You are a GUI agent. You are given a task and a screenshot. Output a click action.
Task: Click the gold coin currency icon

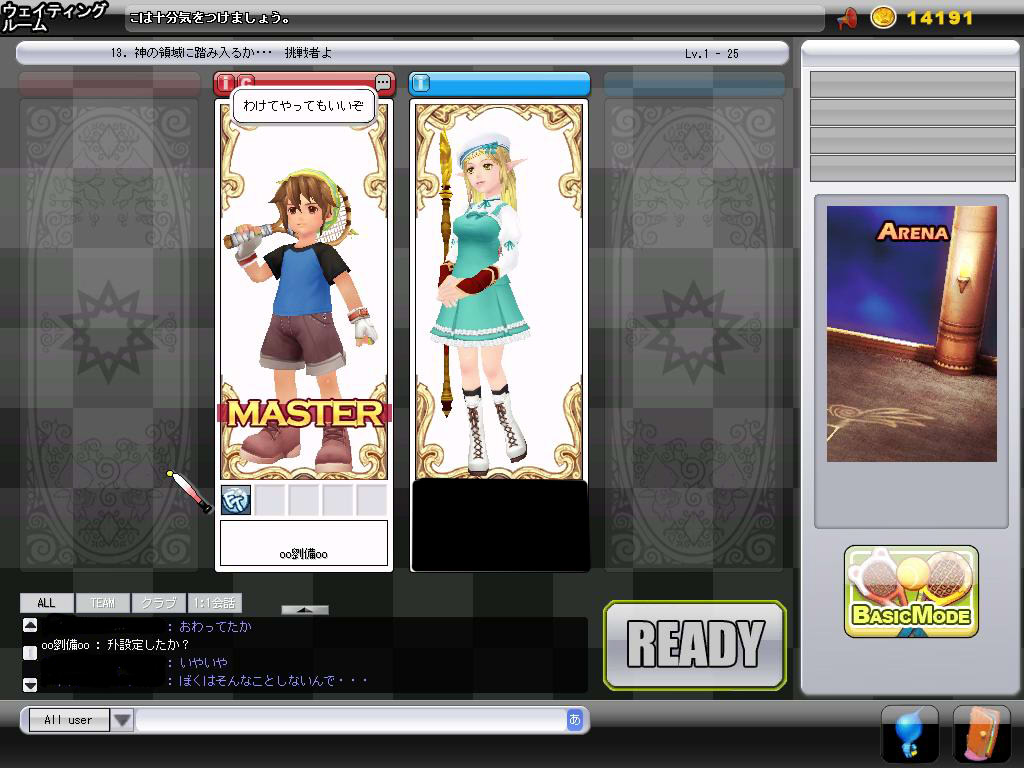coord(883,18)
